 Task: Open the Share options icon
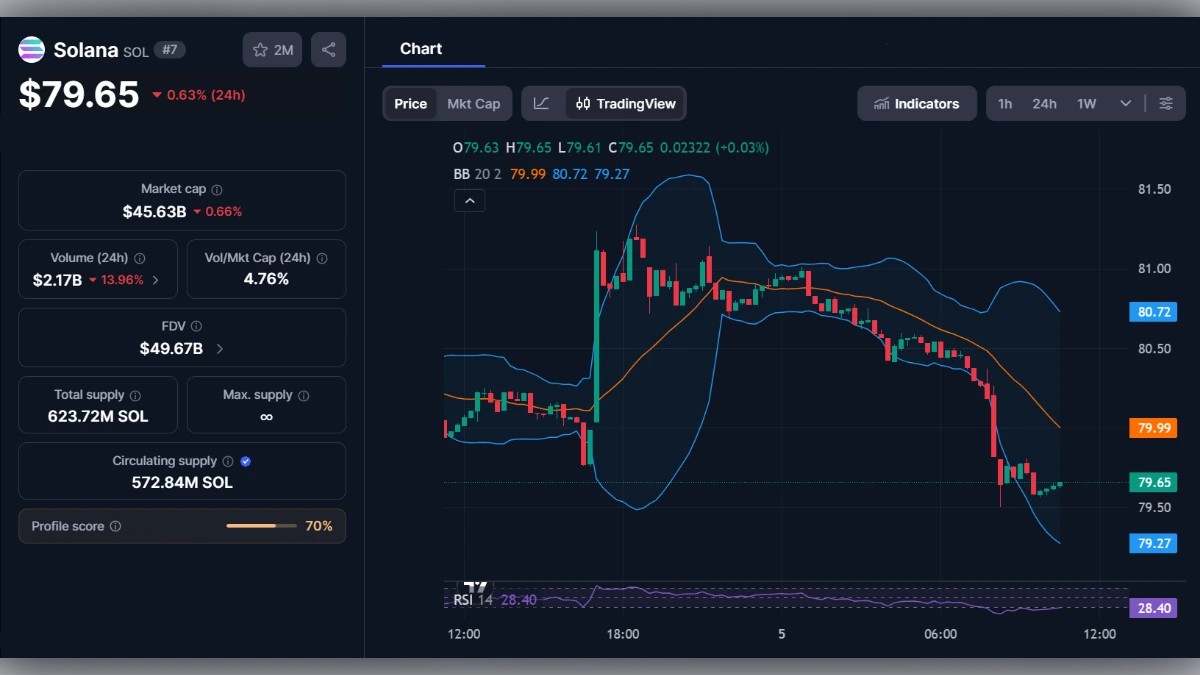pos(328,49)
